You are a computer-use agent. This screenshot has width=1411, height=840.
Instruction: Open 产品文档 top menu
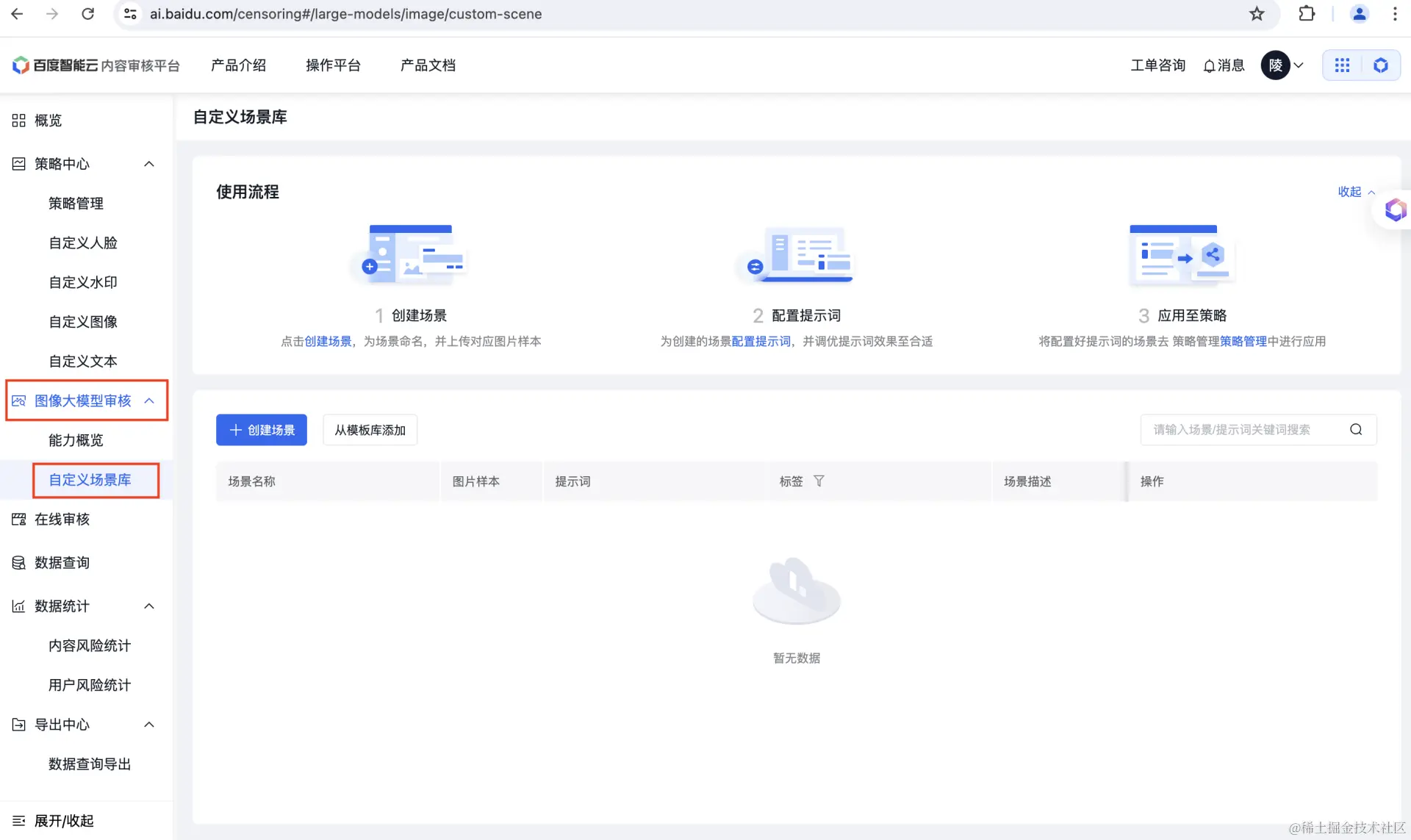(428, 65)
